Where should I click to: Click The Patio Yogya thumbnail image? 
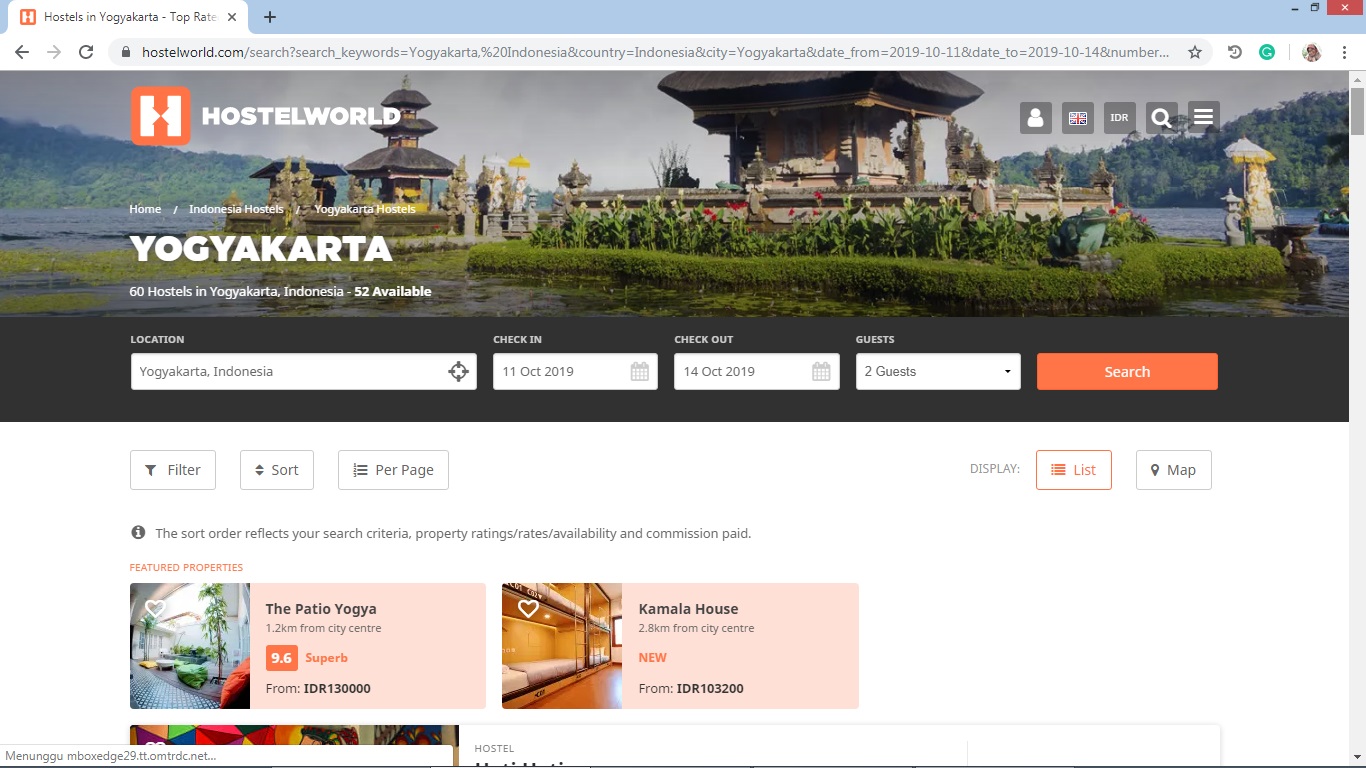[x=190, y=646]
